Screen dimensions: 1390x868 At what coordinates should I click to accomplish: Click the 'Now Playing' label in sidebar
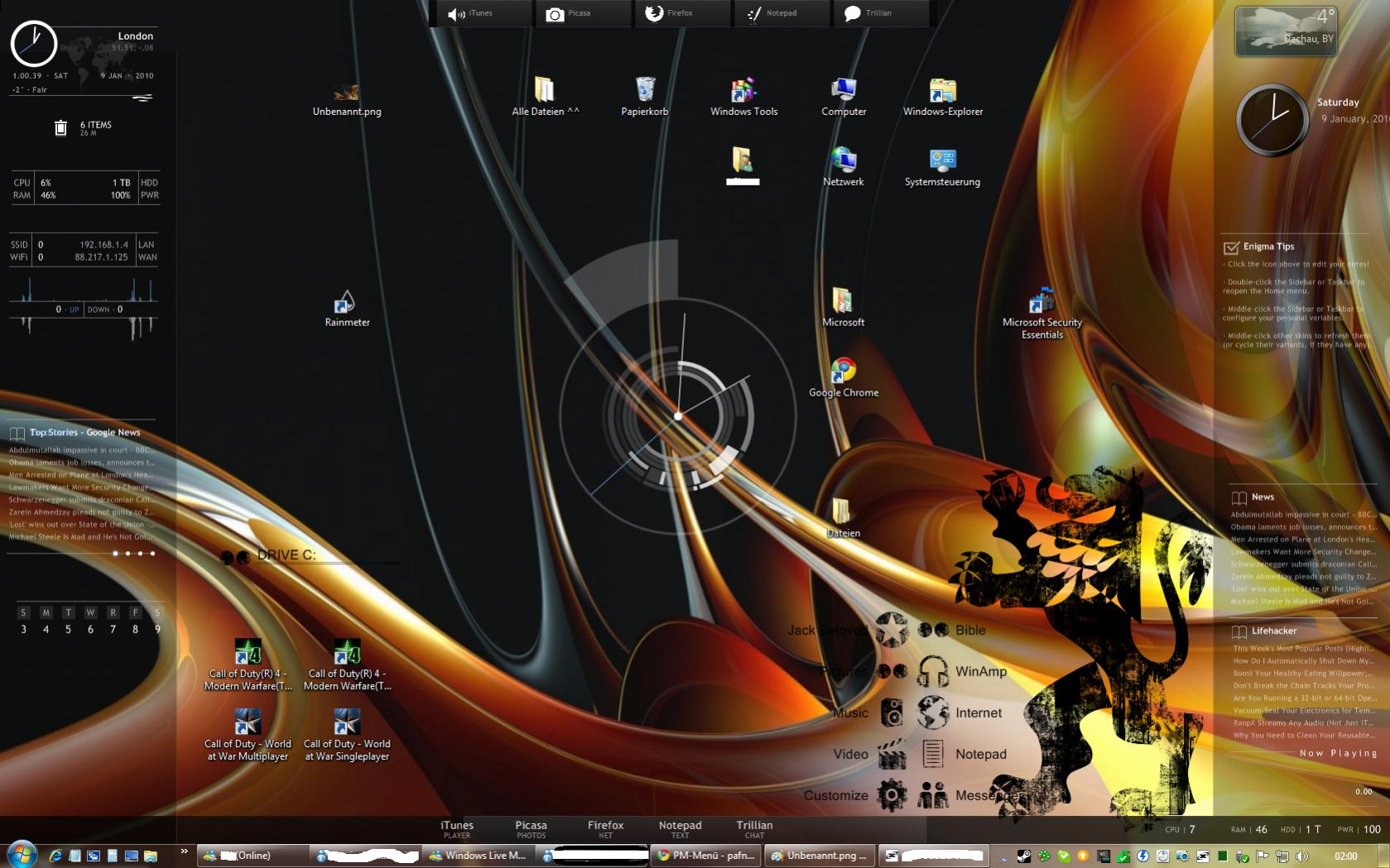coord(1338,754)
